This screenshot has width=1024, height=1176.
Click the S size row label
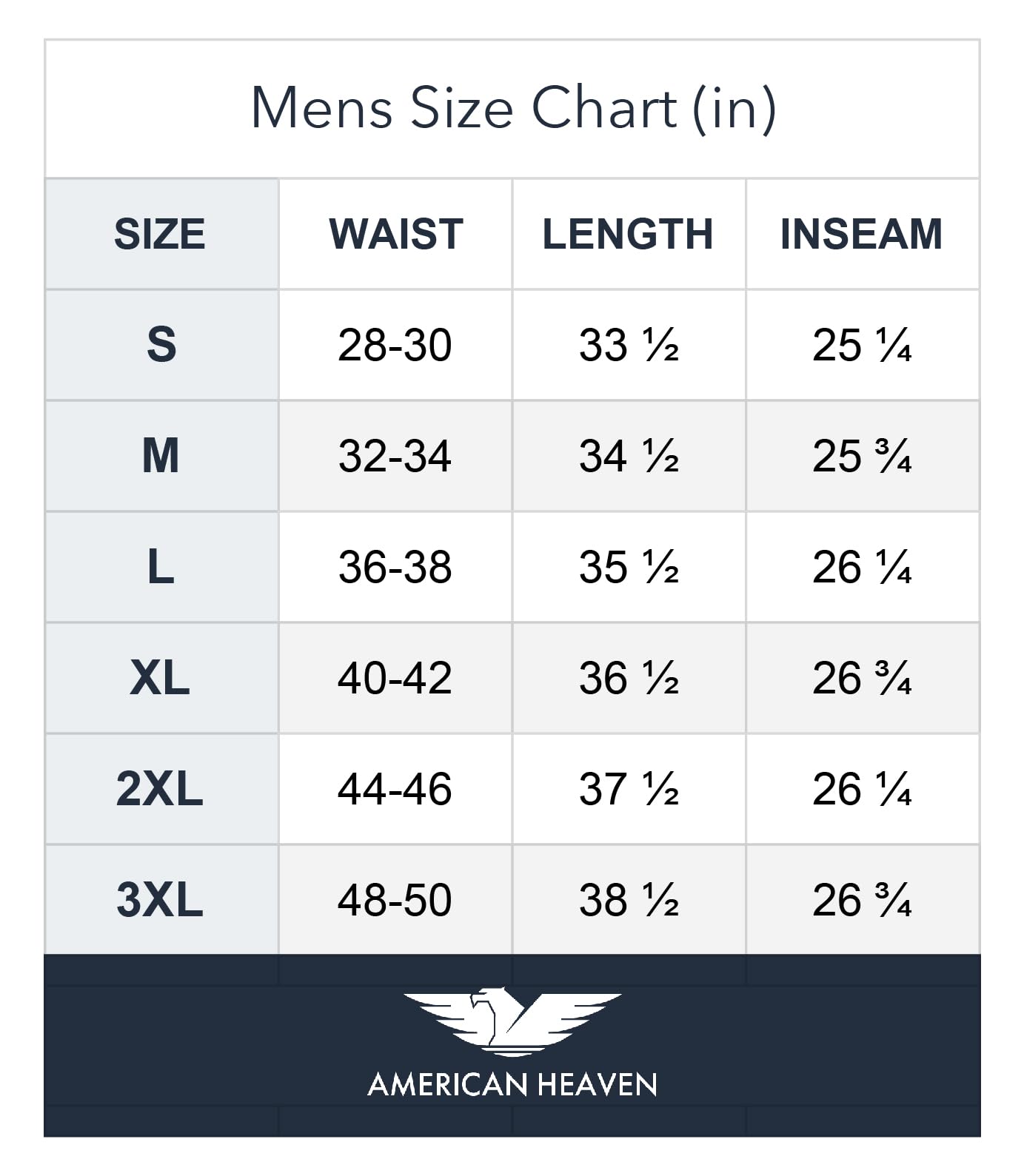161,345
